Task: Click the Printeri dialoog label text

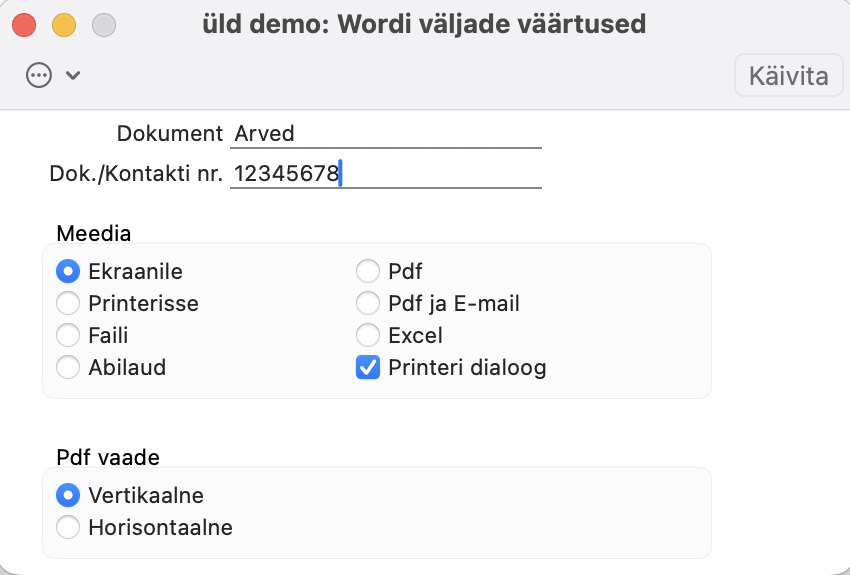Action: 467,367
